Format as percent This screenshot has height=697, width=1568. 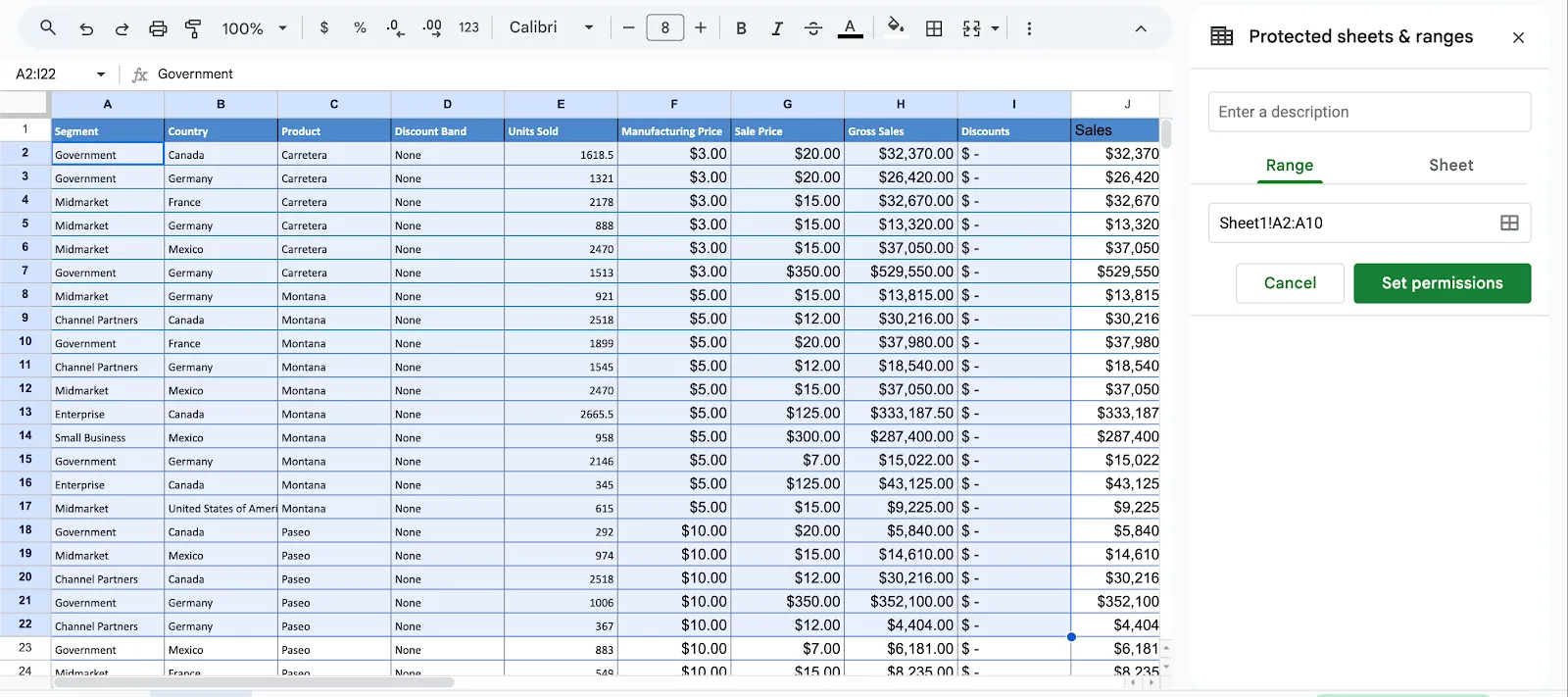click(360, 28)
